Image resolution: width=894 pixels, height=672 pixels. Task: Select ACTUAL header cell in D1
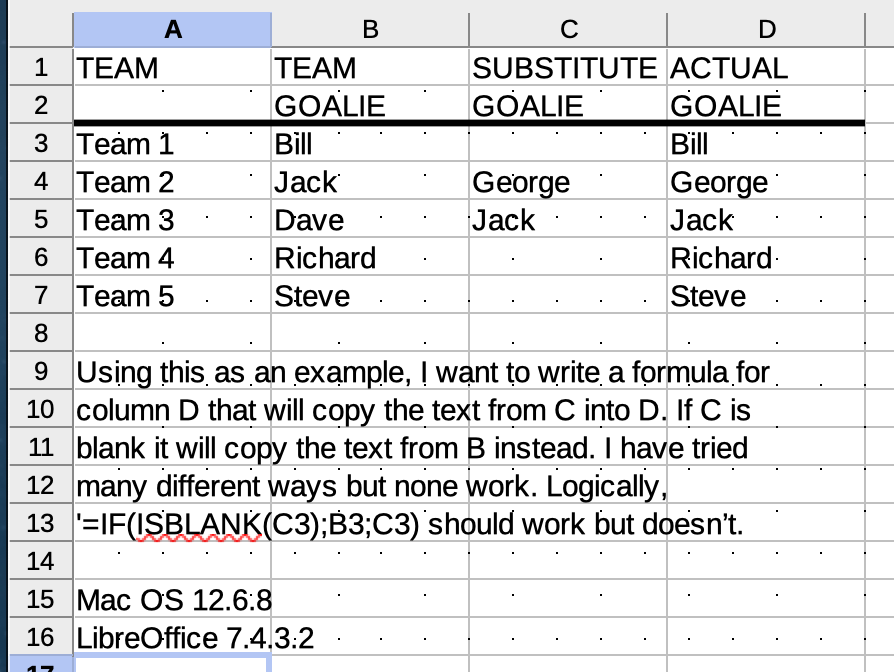(x=766, y=68)
